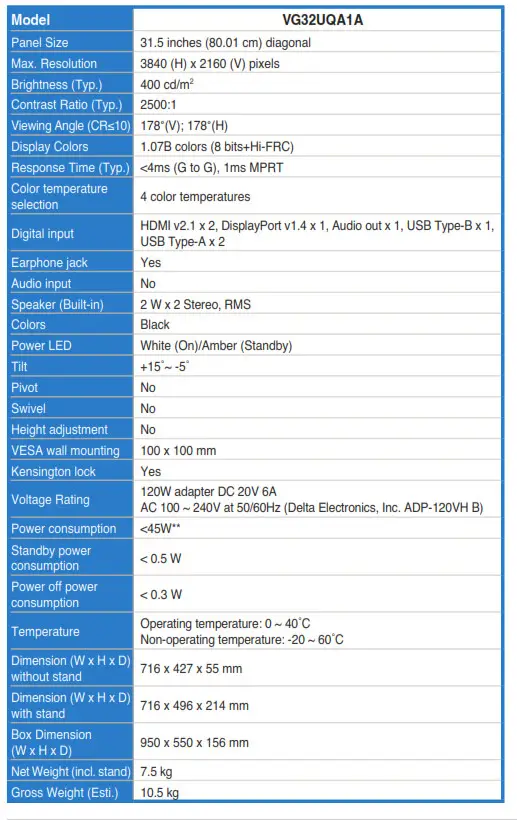Click the Black color value
Image resolution: width=517 pixels, height=820 pixels.
(155, 325)
